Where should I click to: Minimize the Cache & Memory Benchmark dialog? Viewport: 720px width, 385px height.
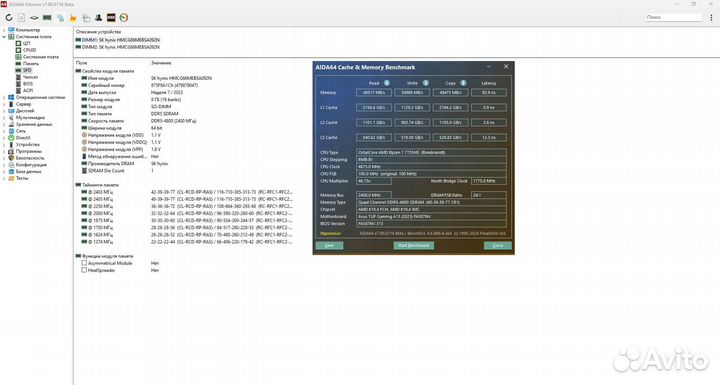[x=489, y=67]
